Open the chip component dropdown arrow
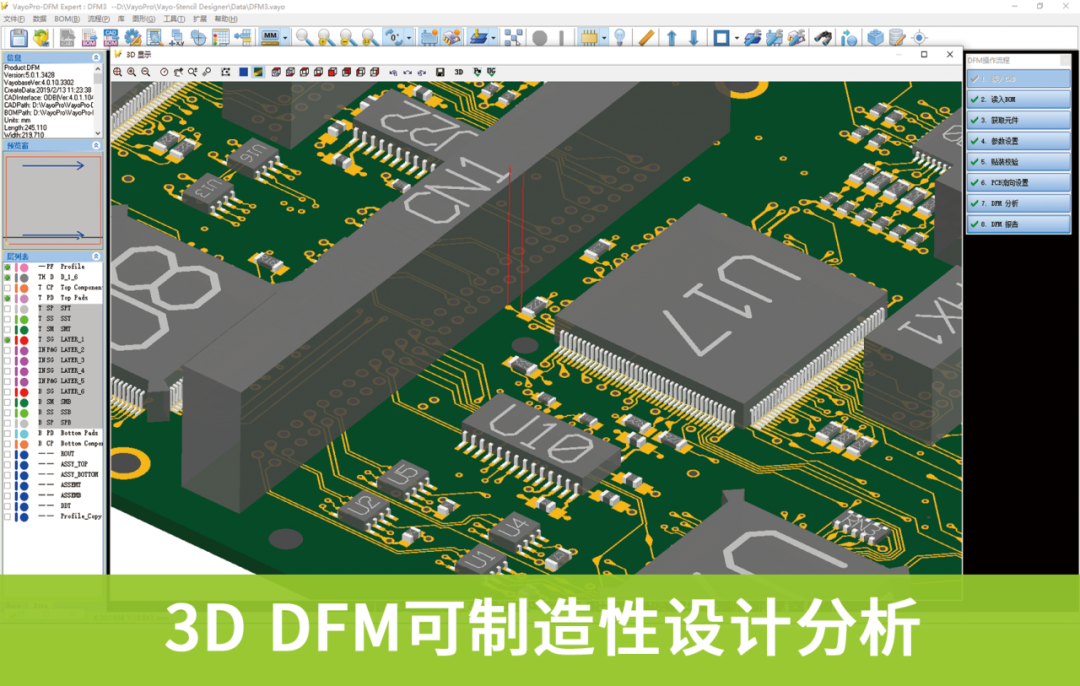This screenshot has height=686, width=1080. coord(604,38)
